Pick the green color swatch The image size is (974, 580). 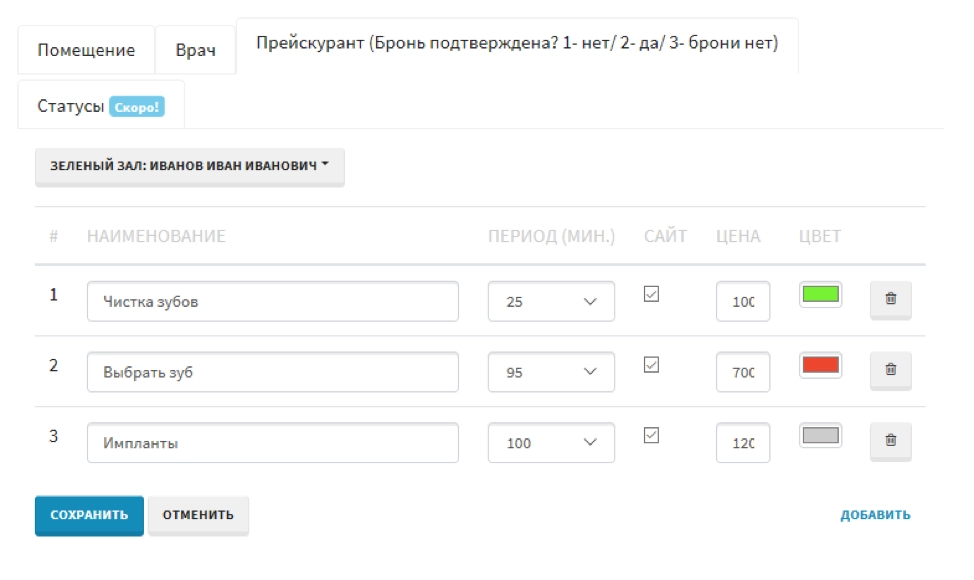[820, 294]
